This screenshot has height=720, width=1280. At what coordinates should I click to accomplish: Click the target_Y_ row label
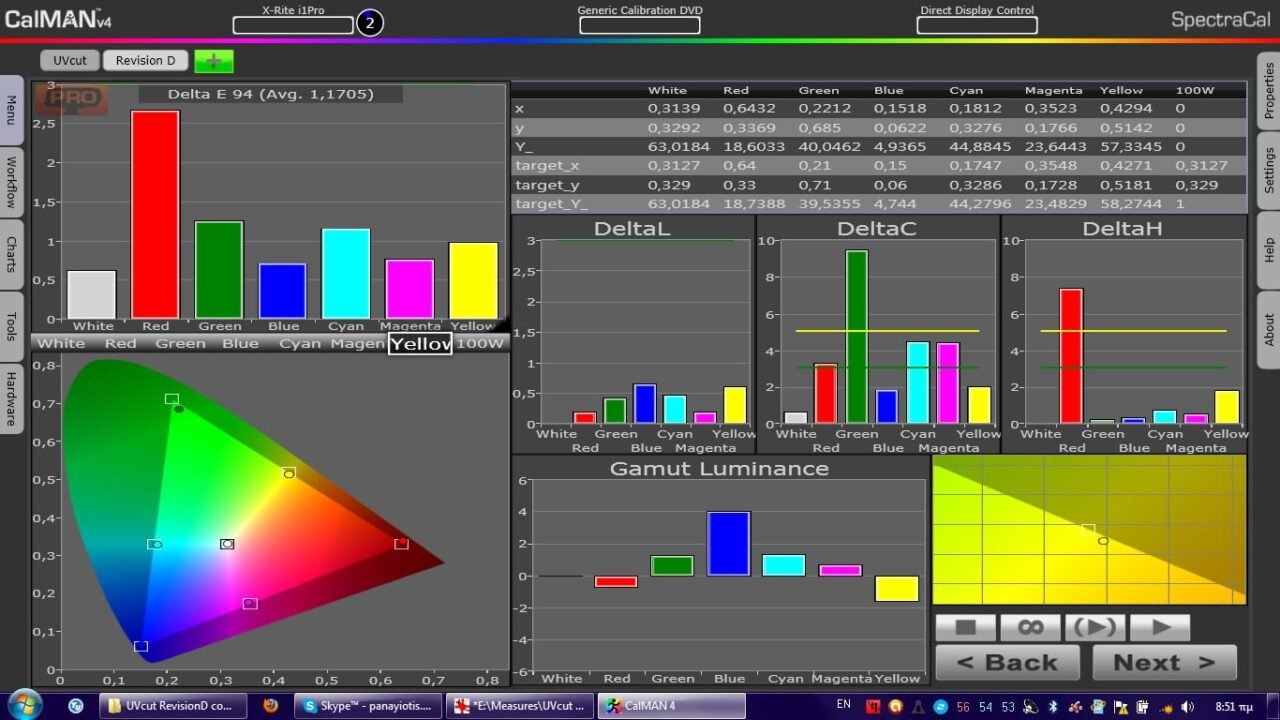(x=549, y=204)
